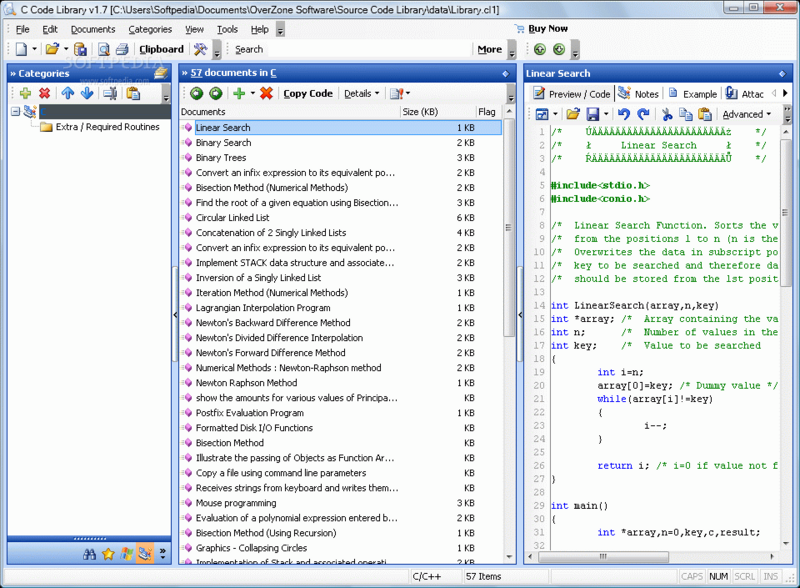Click the Search input field
Viewport: 800px width, 588px height.
pos(369,50)
